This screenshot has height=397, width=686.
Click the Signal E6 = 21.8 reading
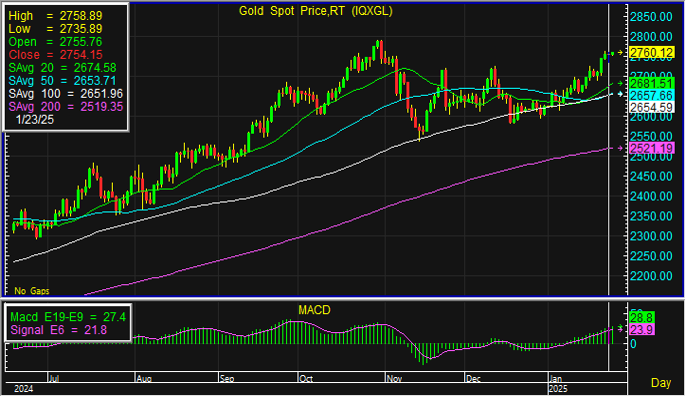tap(58, 330)
